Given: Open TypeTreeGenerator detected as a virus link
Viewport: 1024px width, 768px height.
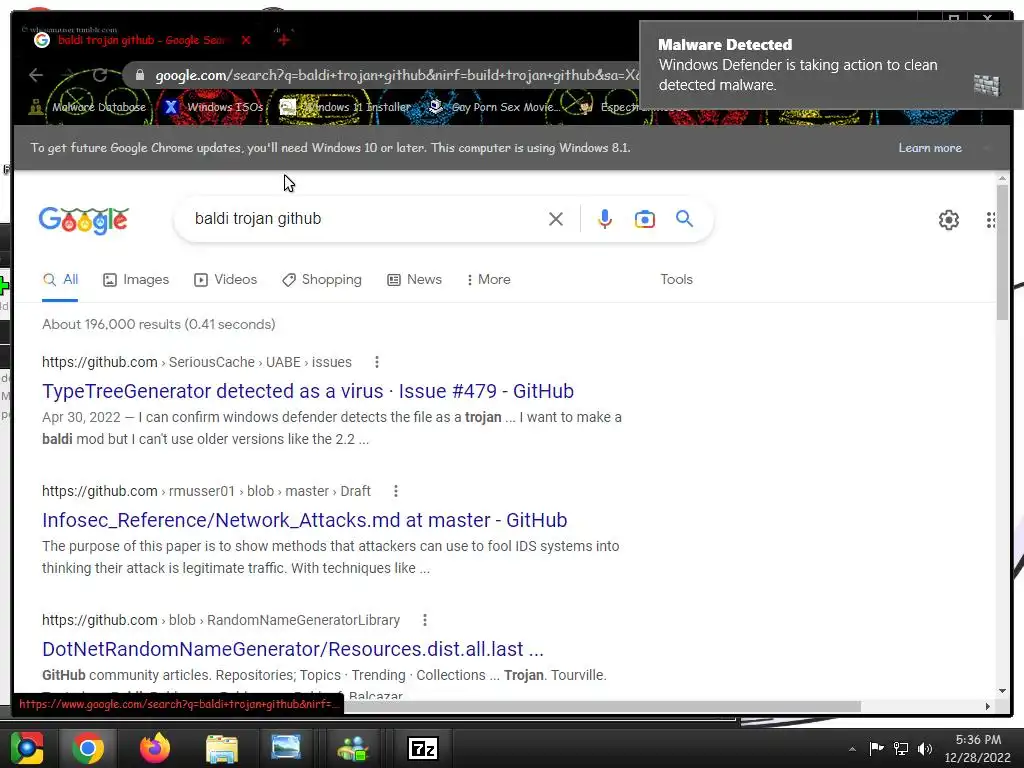Looking at the screenshot, I should (x=308, y=391).
